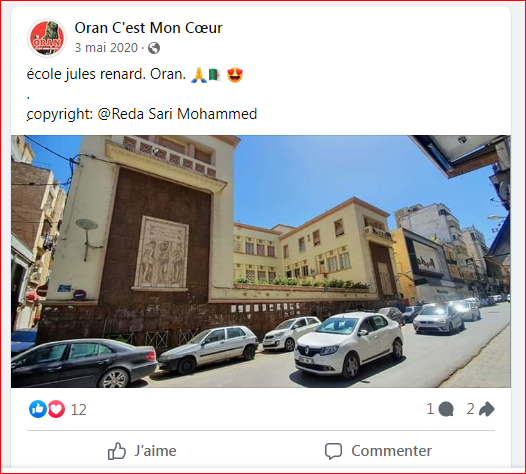Click the Commenter button label

tap(391, 451)
